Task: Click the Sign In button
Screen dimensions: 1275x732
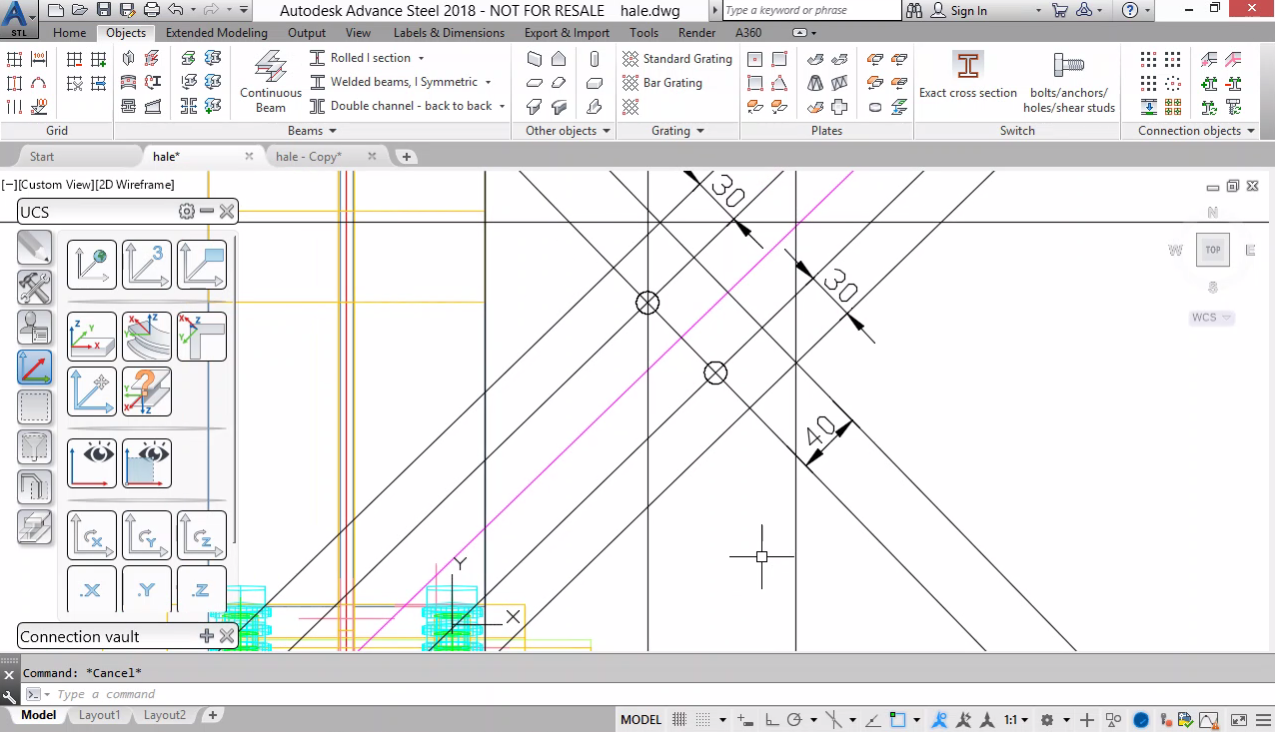Action: (959, 11)
